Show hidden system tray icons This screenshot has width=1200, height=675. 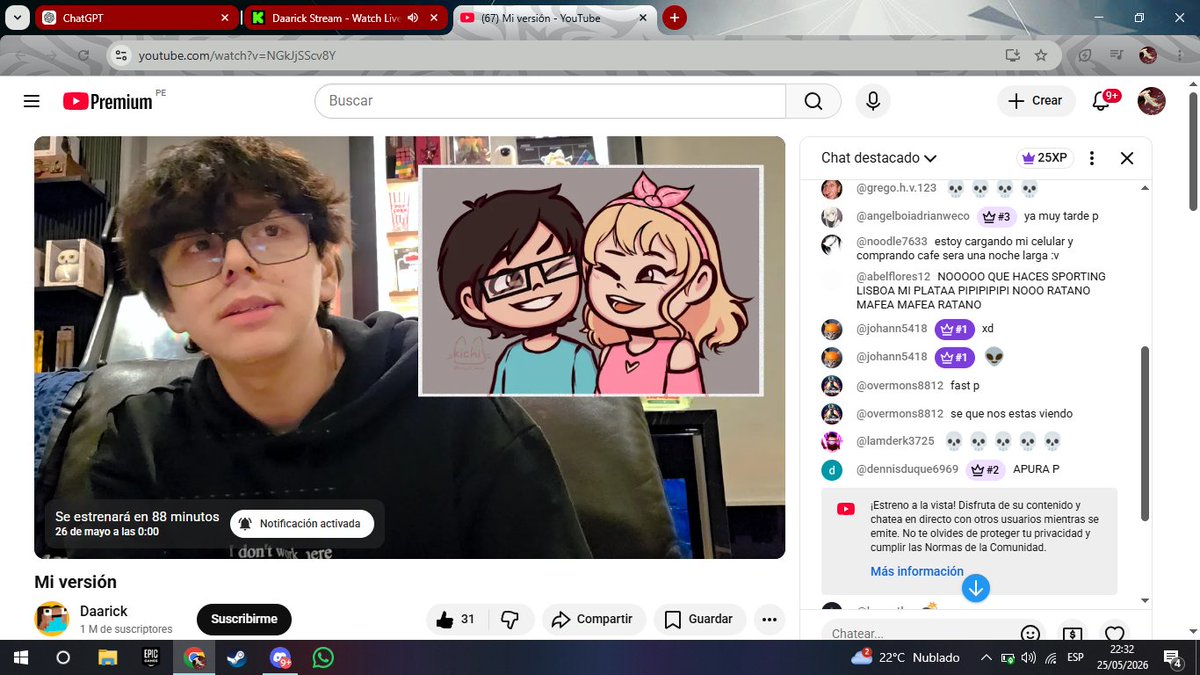pos(987,657)
